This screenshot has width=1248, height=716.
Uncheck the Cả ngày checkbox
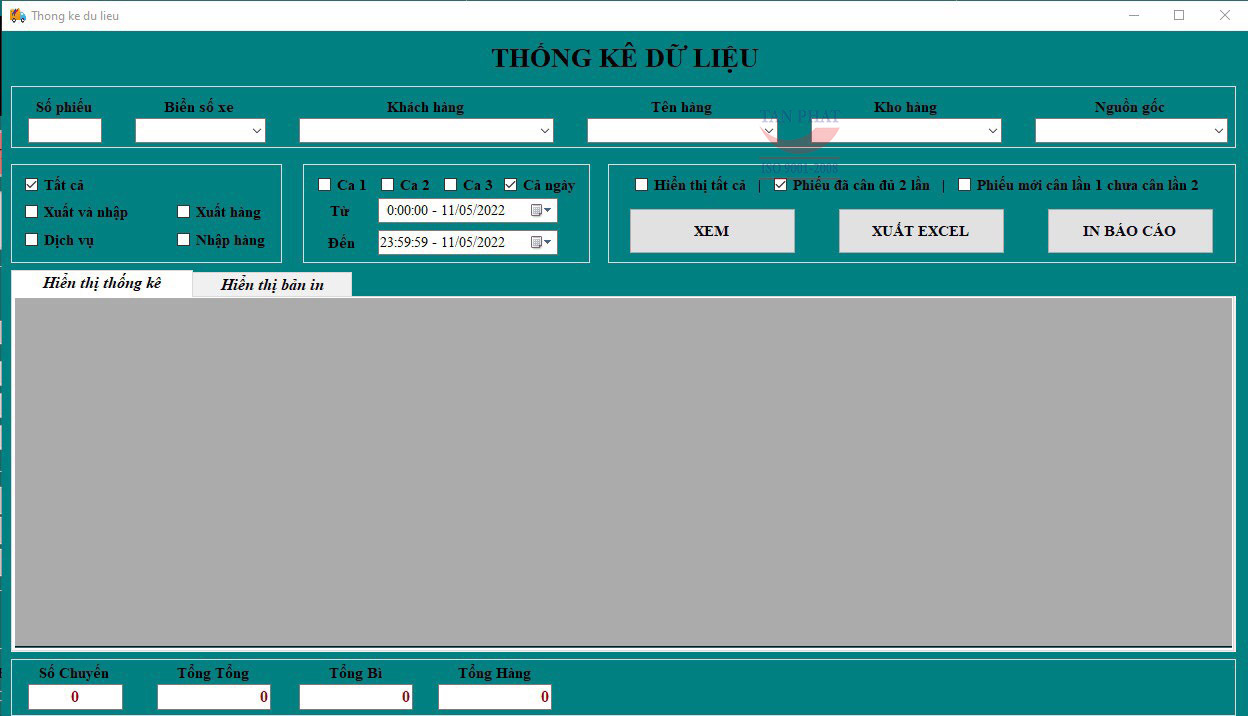[x=511, y=185]
